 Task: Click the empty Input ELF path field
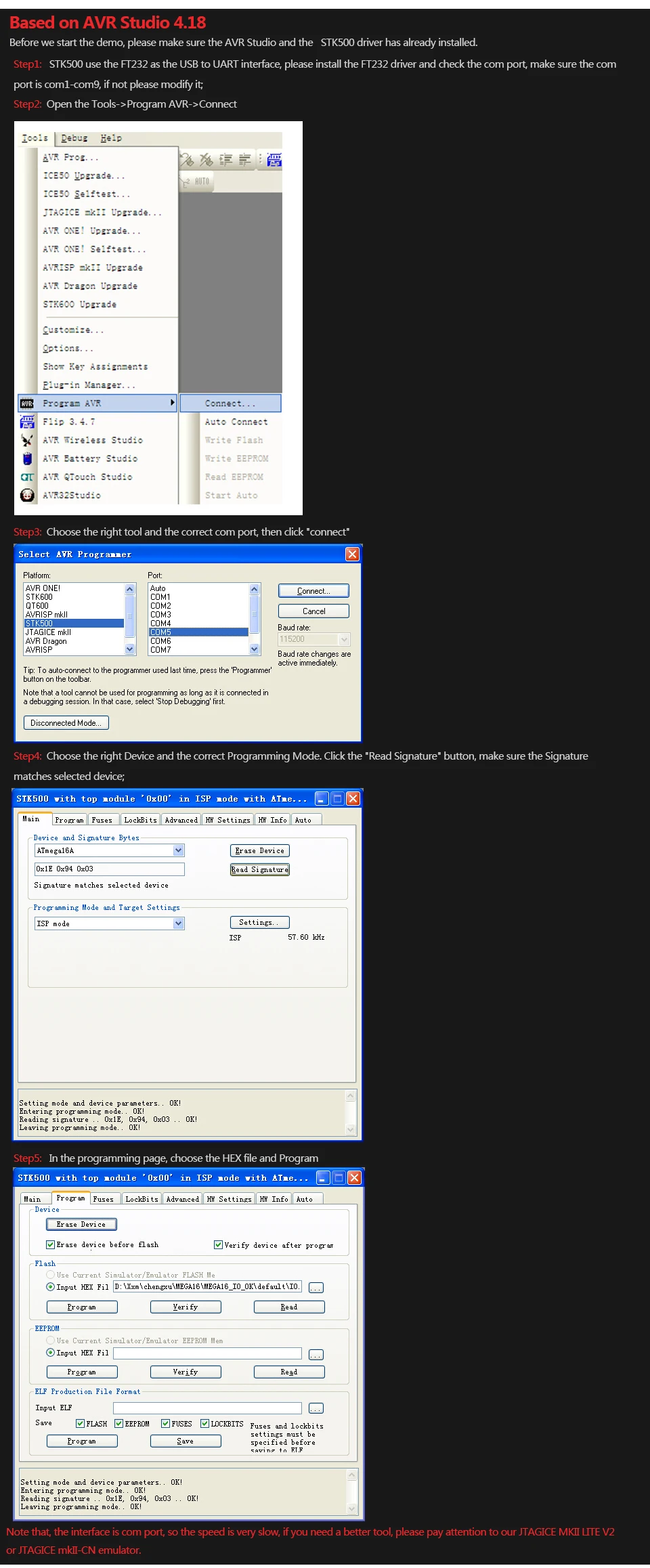point(207,1408)
